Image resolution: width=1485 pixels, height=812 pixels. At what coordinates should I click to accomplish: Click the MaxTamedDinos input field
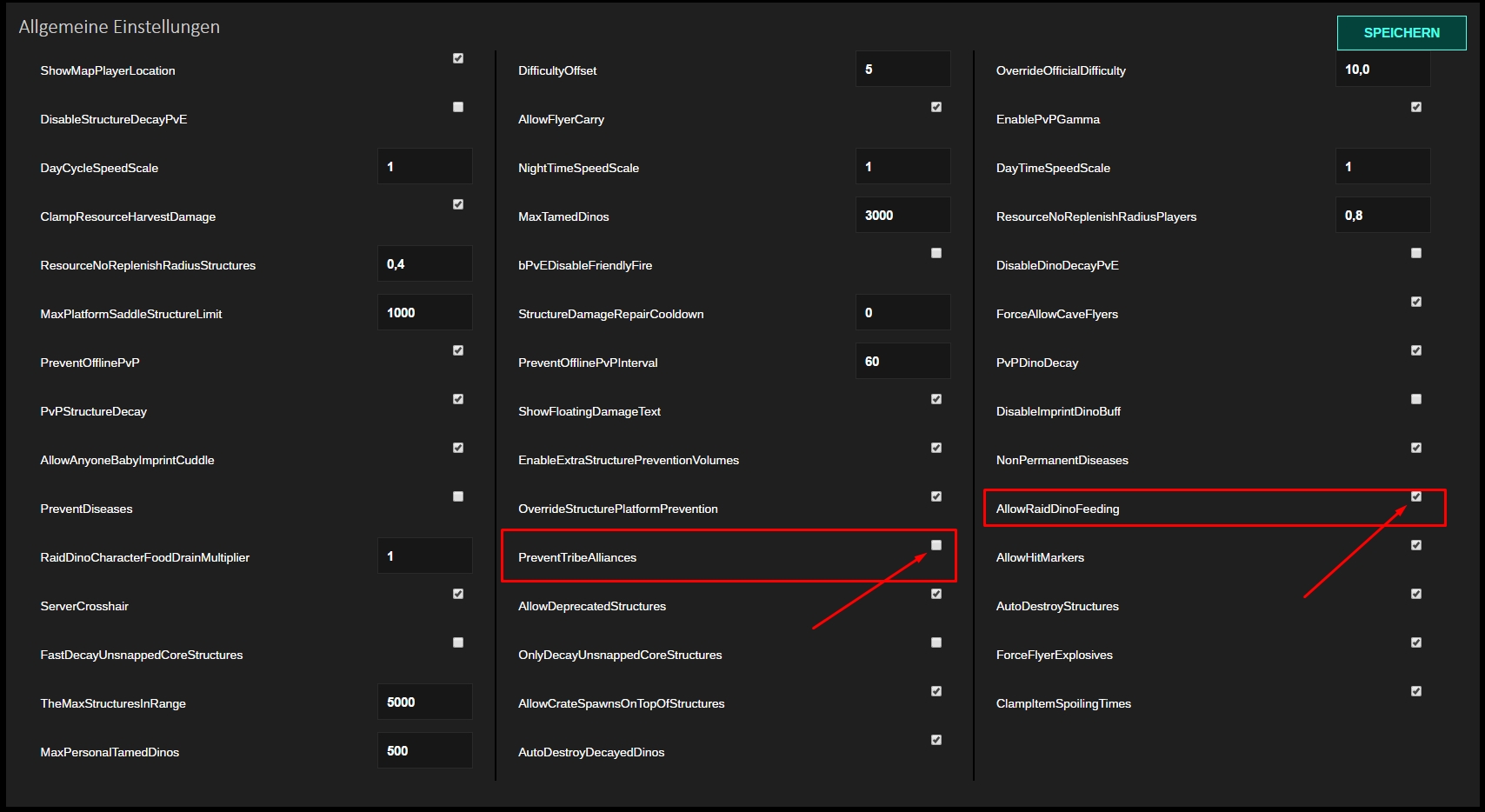click(x=903, y=215)
